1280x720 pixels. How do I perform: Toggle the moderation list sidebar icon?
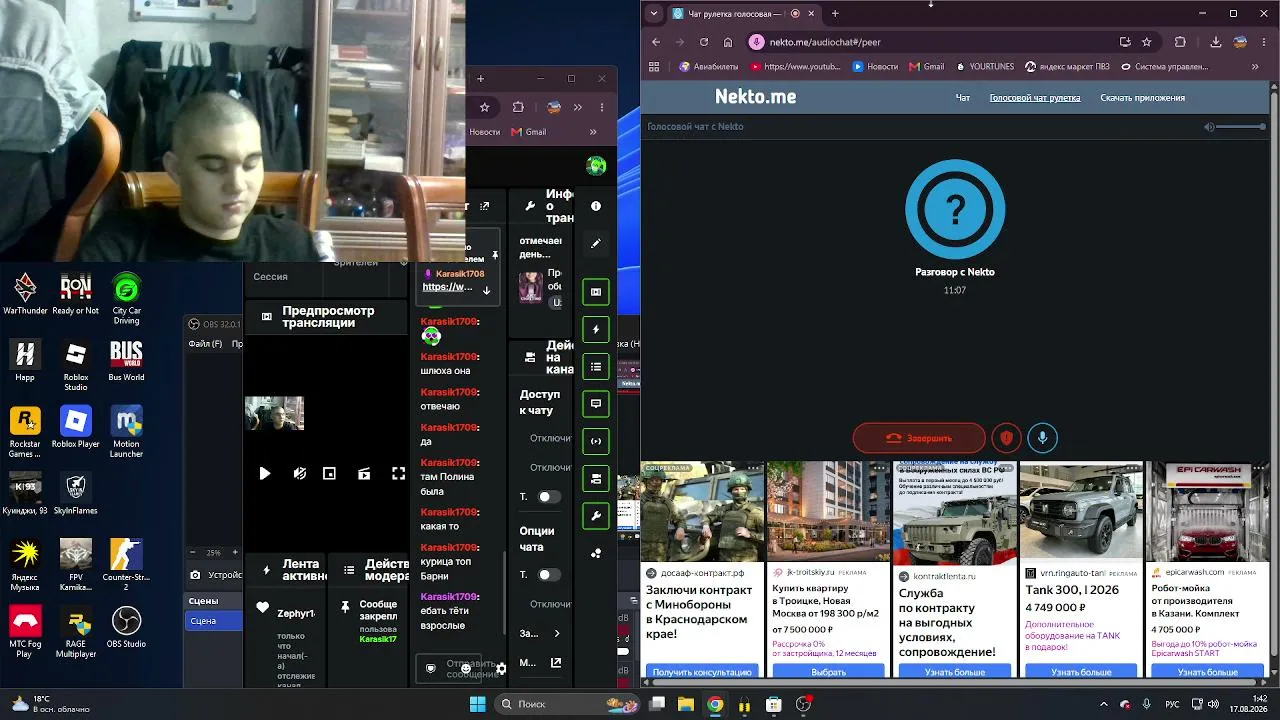[596, 367]
